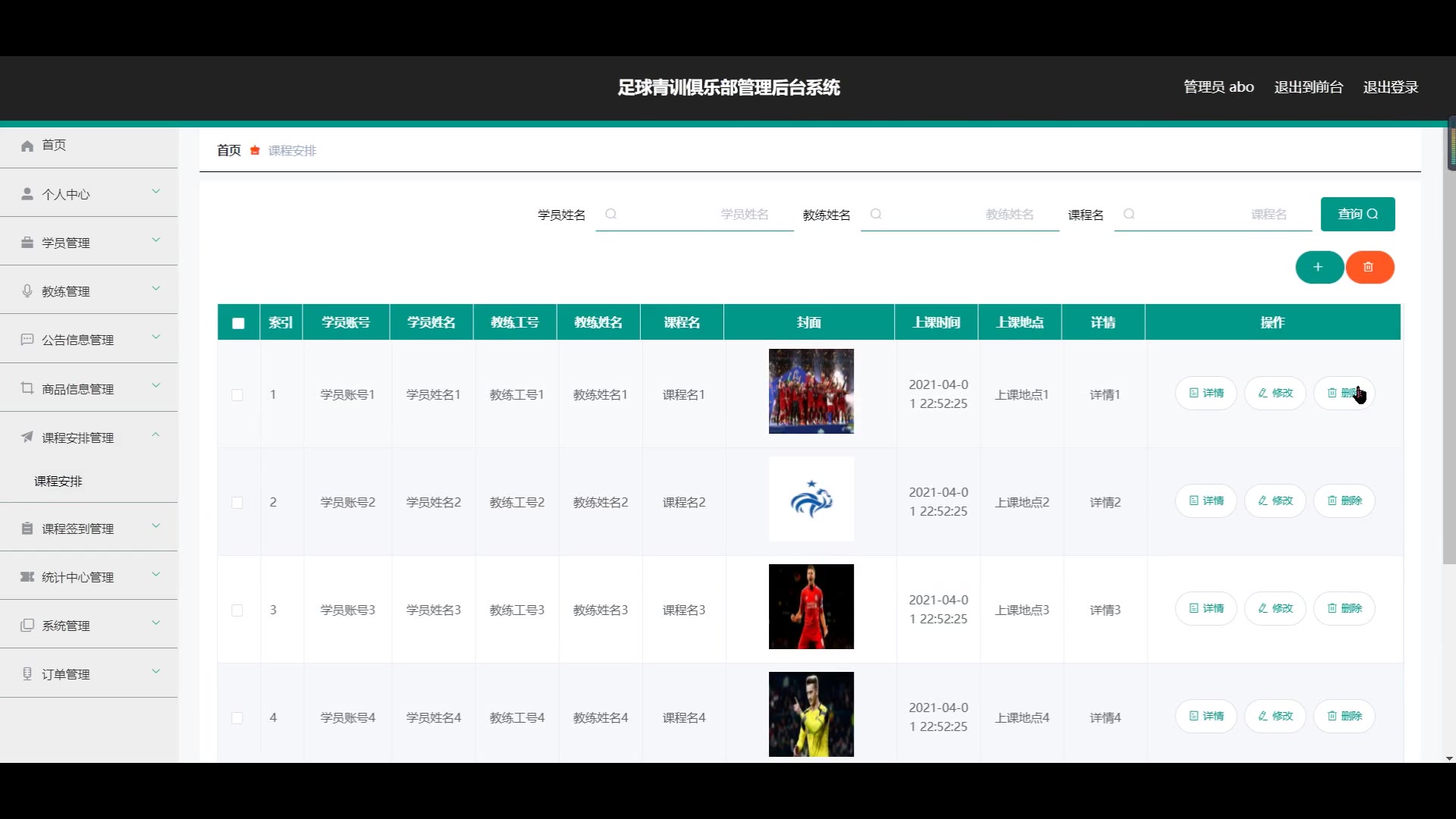This screenshot has height=819, width=1456.
Task: Click the green plus add button
Action: tap(1319, 267)
